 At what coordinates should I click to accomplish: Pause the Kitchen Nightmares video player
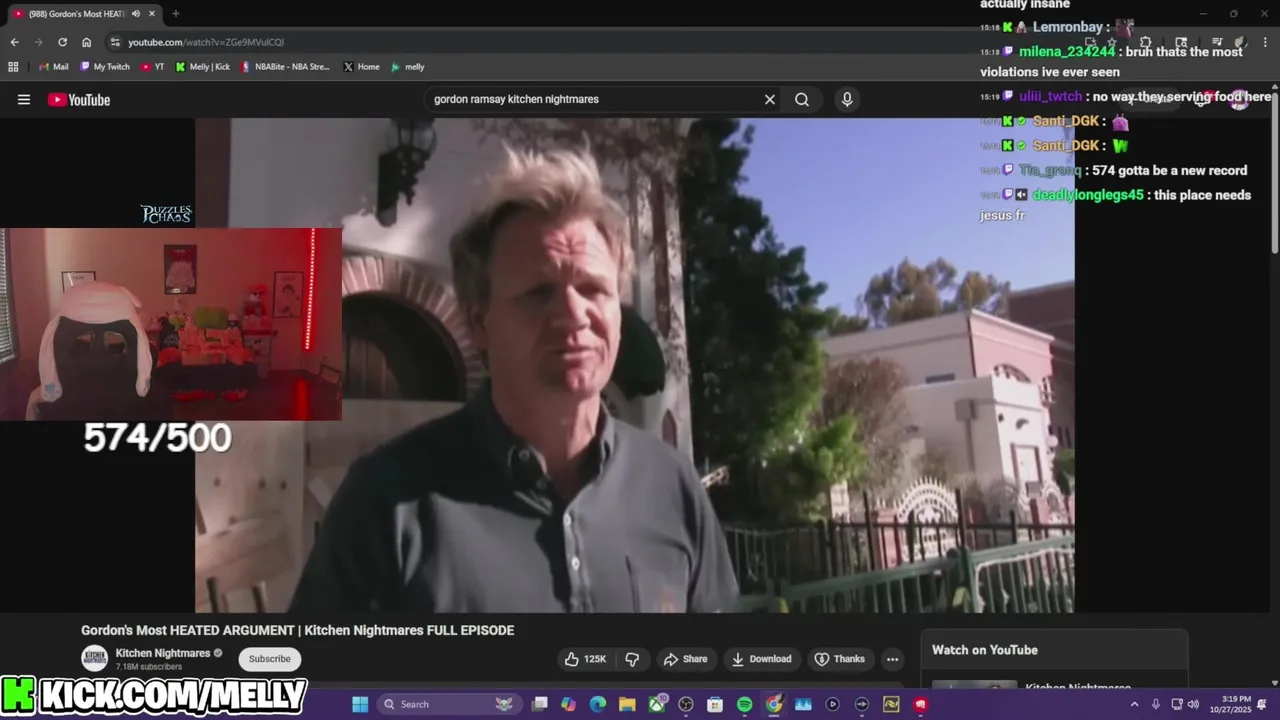click(x=634, y=365)
